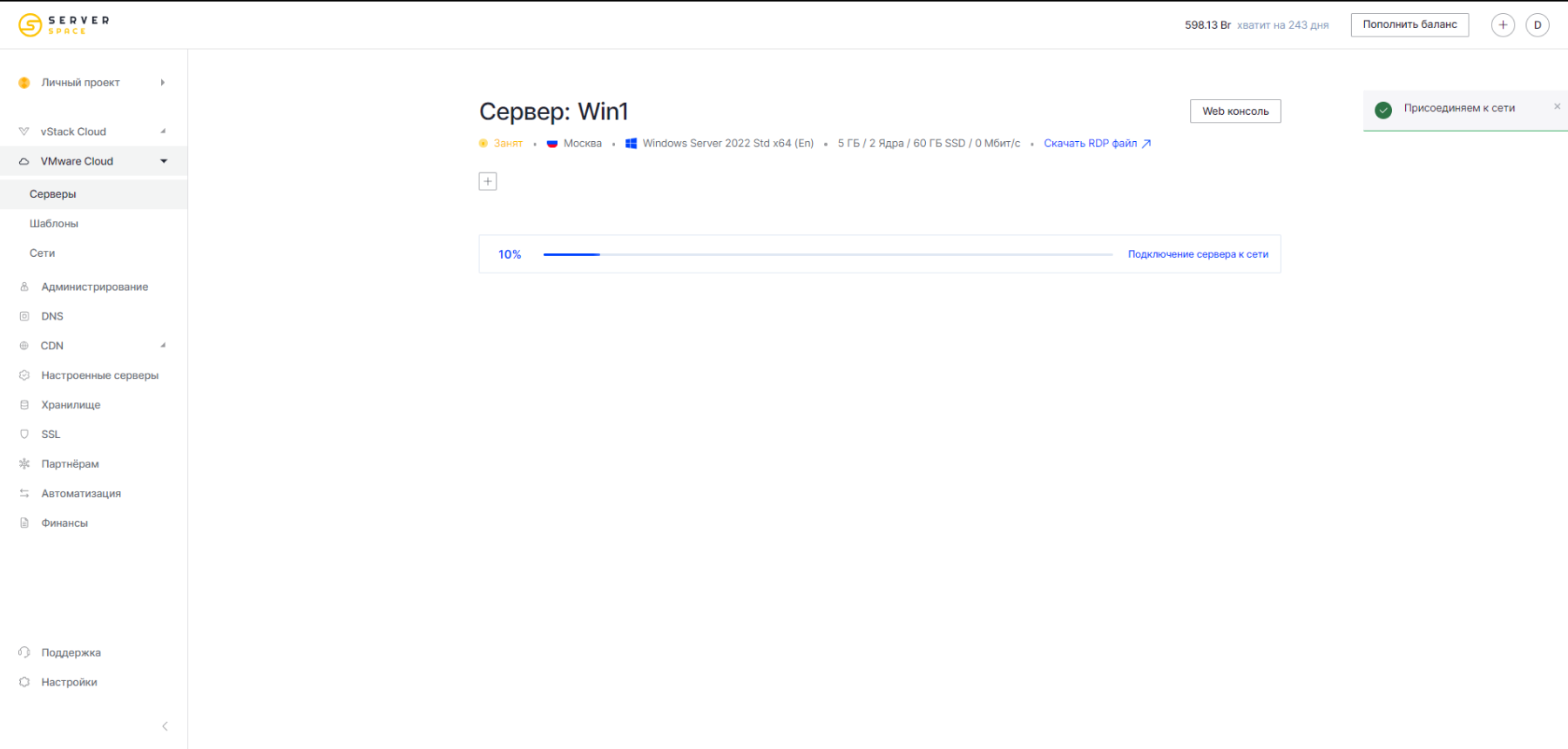Click the Занят status label
This screenshot has height=749, width=1568.
pos(508,144)
